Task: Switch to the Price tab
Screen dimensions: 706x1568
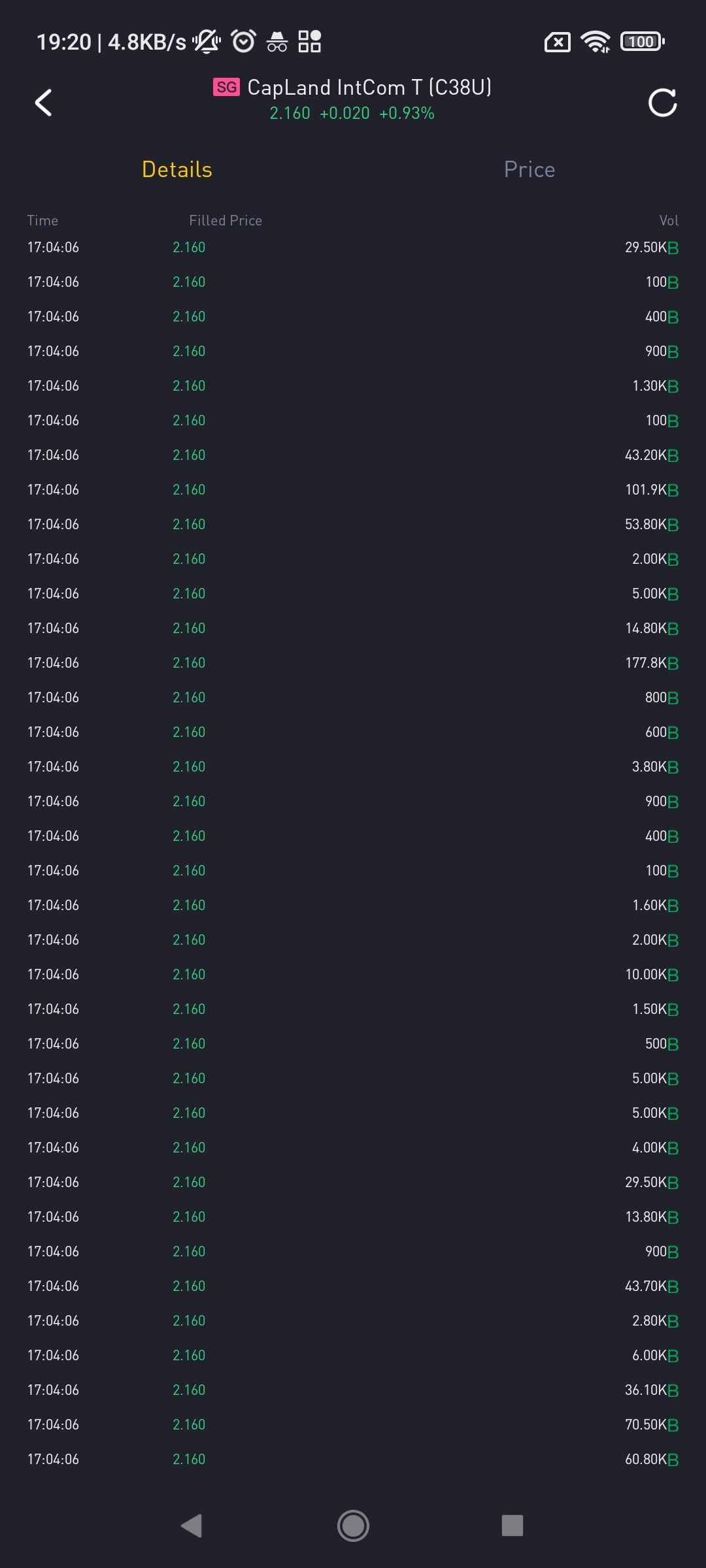Action: point(529,169)
